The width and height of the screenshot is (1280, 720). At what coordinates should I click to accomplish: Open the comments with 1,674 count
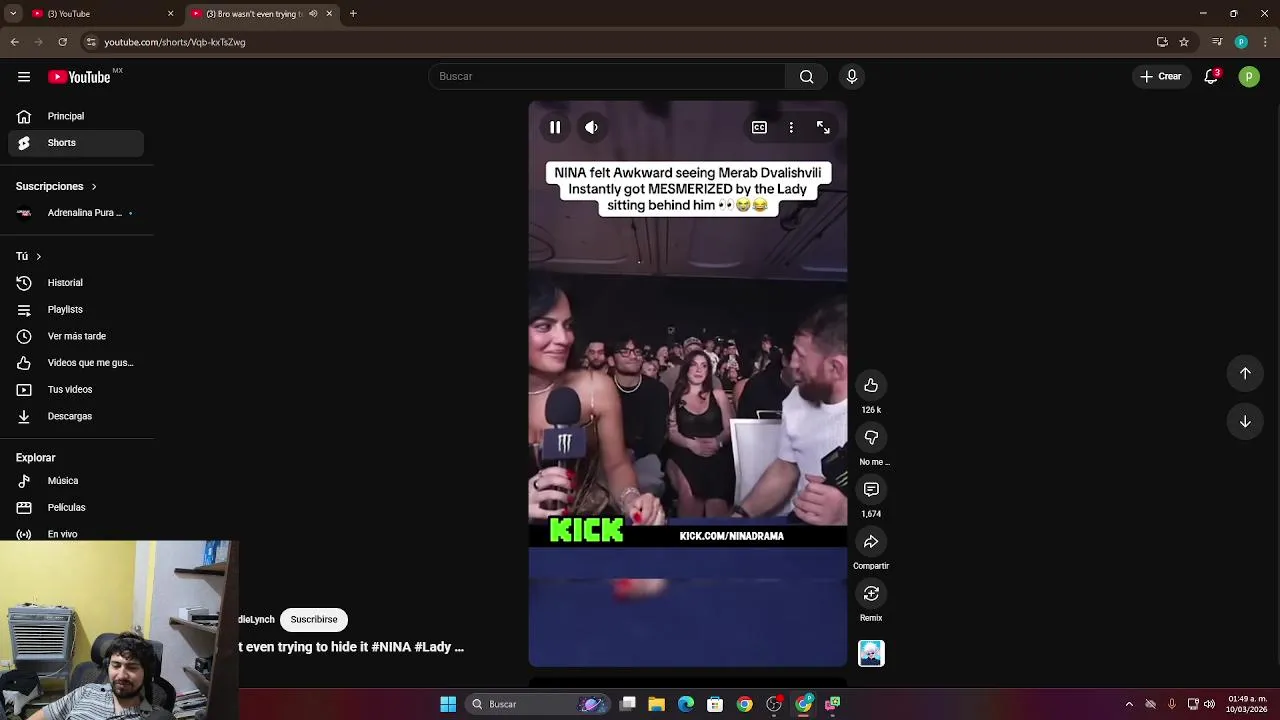point(871,490)
